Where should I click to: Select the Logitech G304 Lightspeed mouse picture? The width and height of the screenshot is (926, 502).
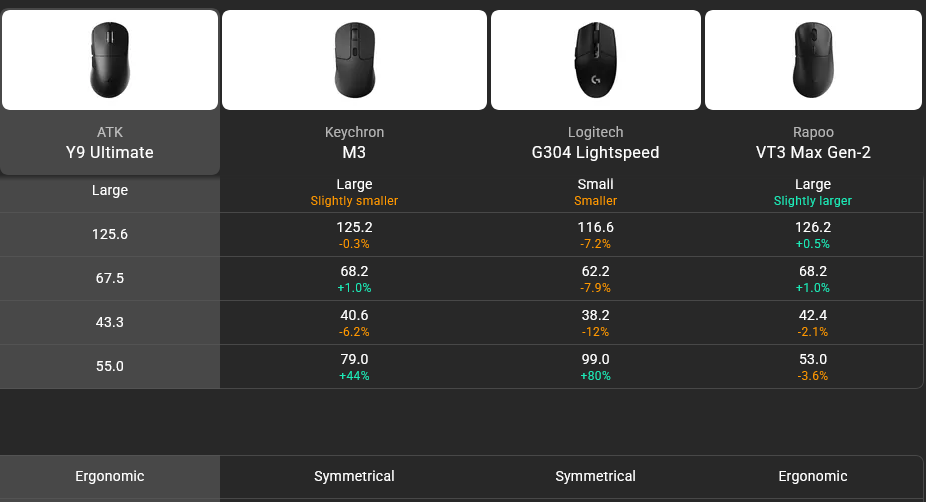[x=596, y=60]
